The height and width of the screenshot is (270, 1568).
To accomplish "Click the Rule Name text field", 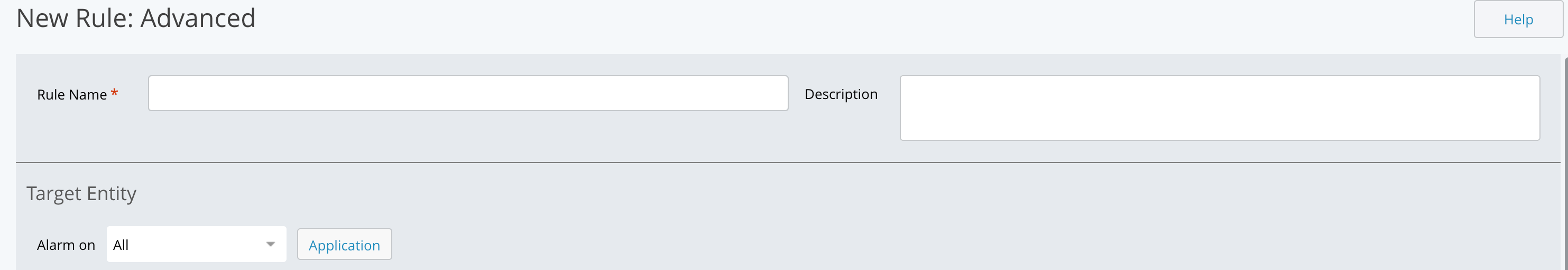I will pyautogui.click(x=467, y=93).
